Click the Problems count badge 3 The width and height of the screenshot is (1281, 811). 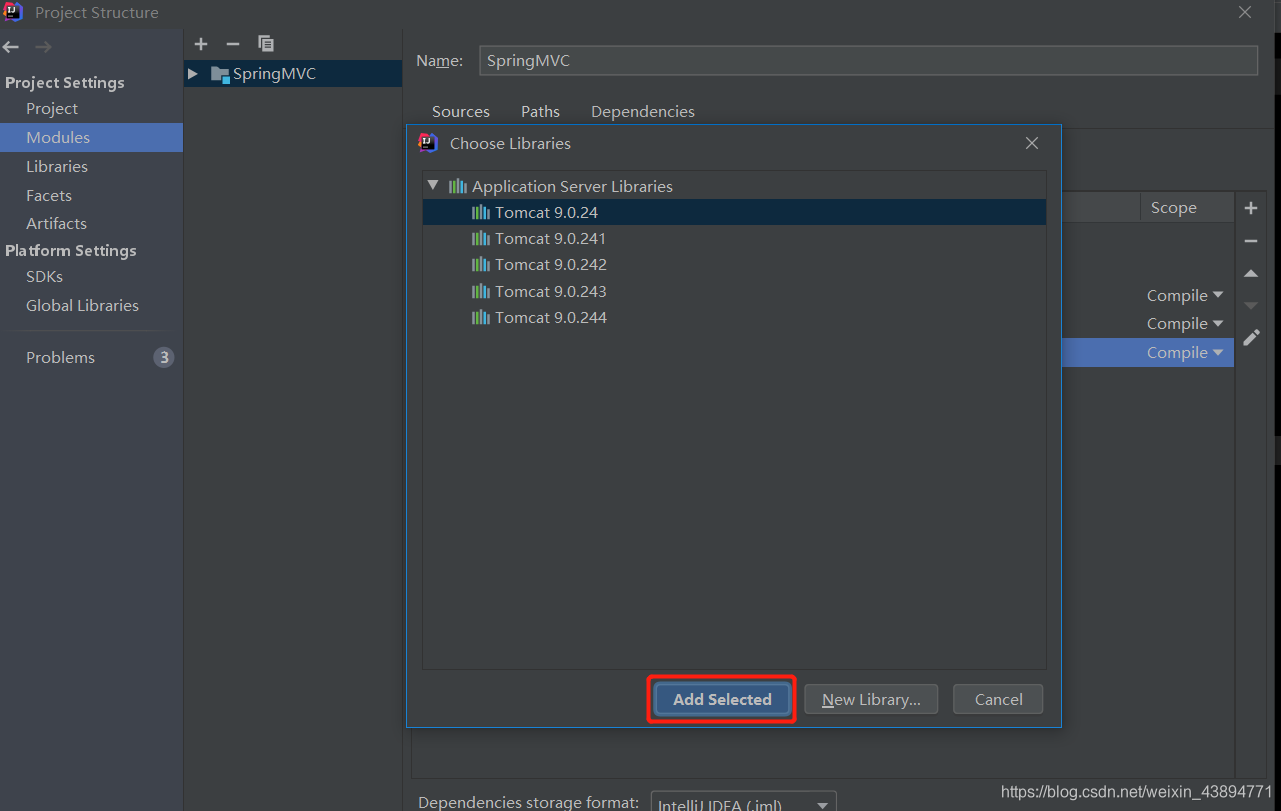(164, 358)
